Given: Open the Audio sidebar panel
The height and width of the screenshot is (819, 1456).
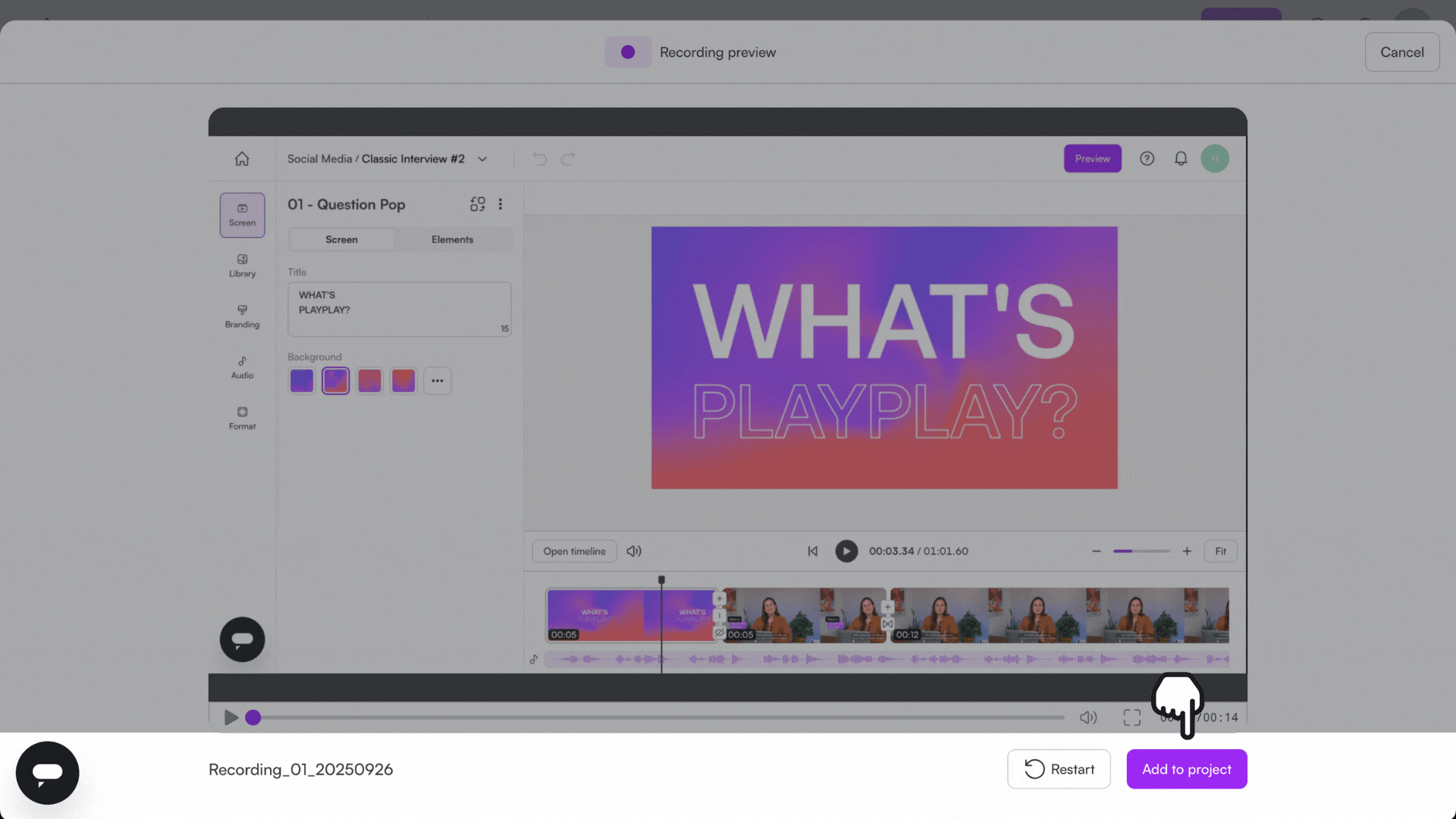Looking at the screenshot, I should coord(242,367).
